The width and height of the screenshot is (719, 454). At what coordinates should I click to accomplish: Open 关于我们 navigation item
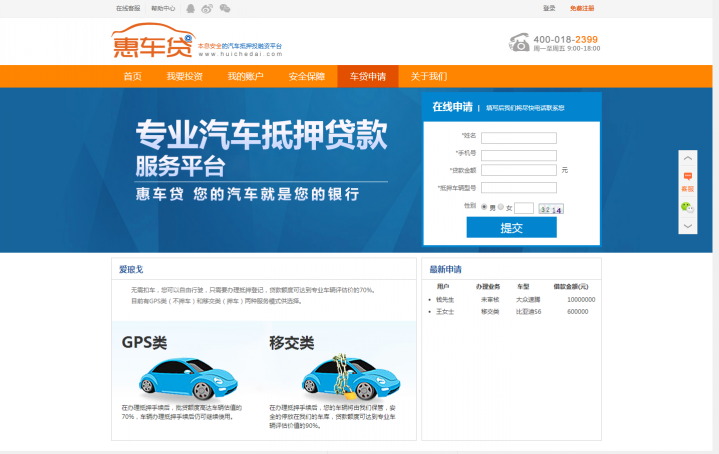point(429,76)
